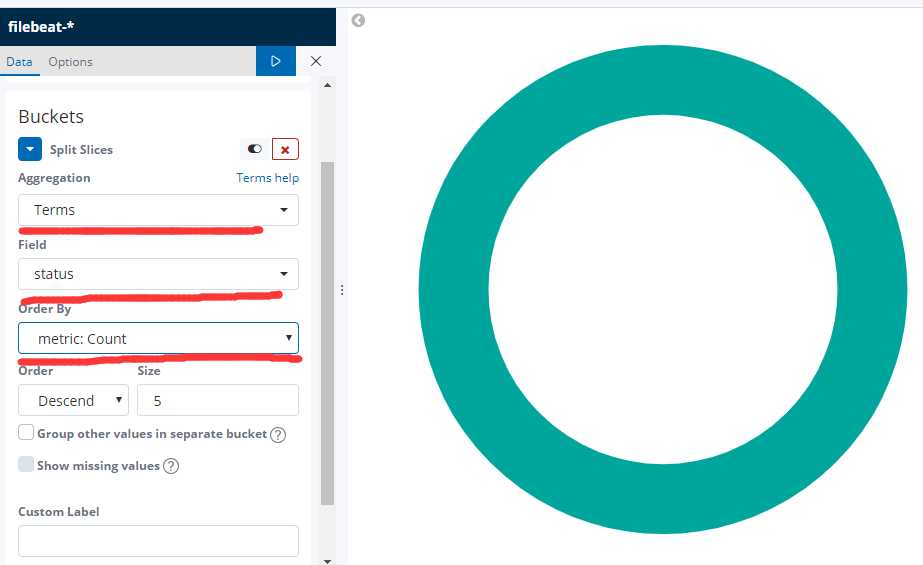Apply changes with the play button
Screen dimensions: 923x565
tap(275, 61)
